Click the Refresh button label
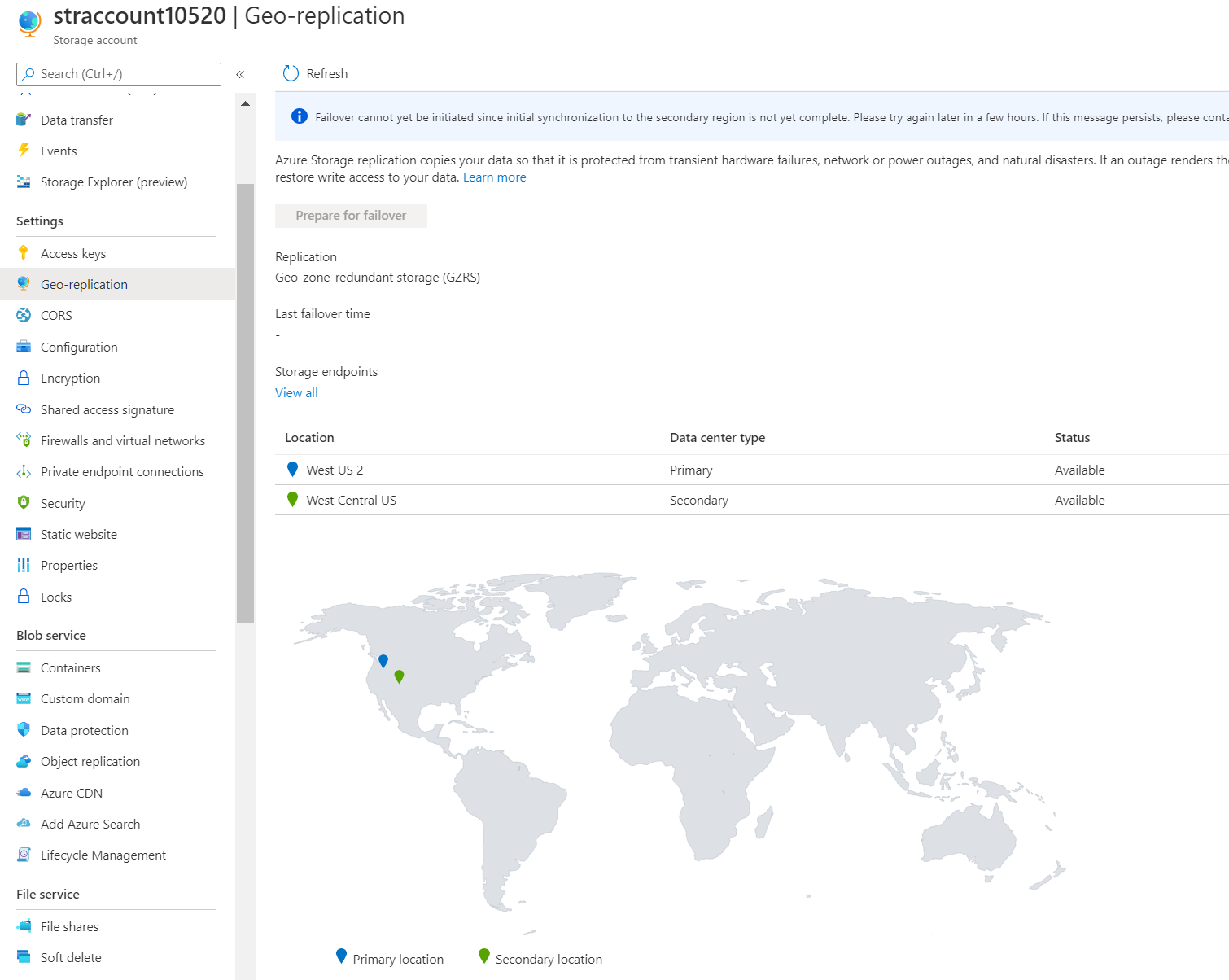Viewport: 1229px width, 980px height. tap(327, 73)
